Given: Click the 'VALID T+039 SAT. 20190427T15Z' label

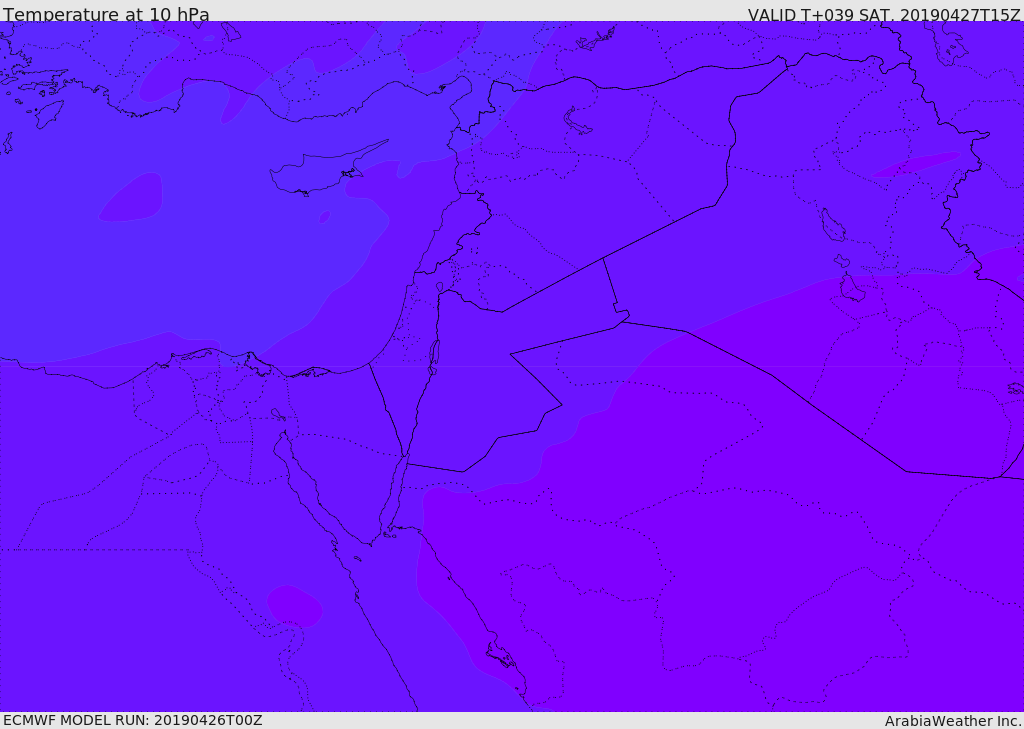Looking at the screenshot, I should pyautogui.click(x=884, y=14).
